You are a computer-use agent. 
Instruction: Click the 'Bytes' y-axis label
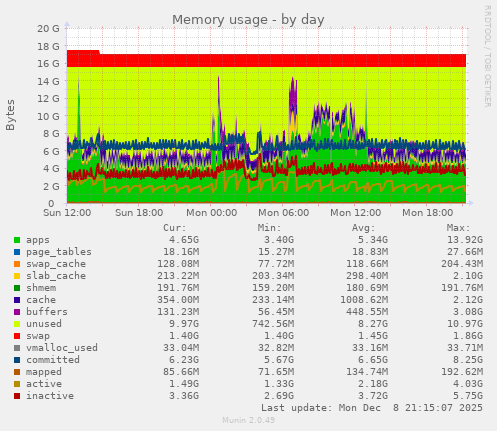tap(11, 115)
